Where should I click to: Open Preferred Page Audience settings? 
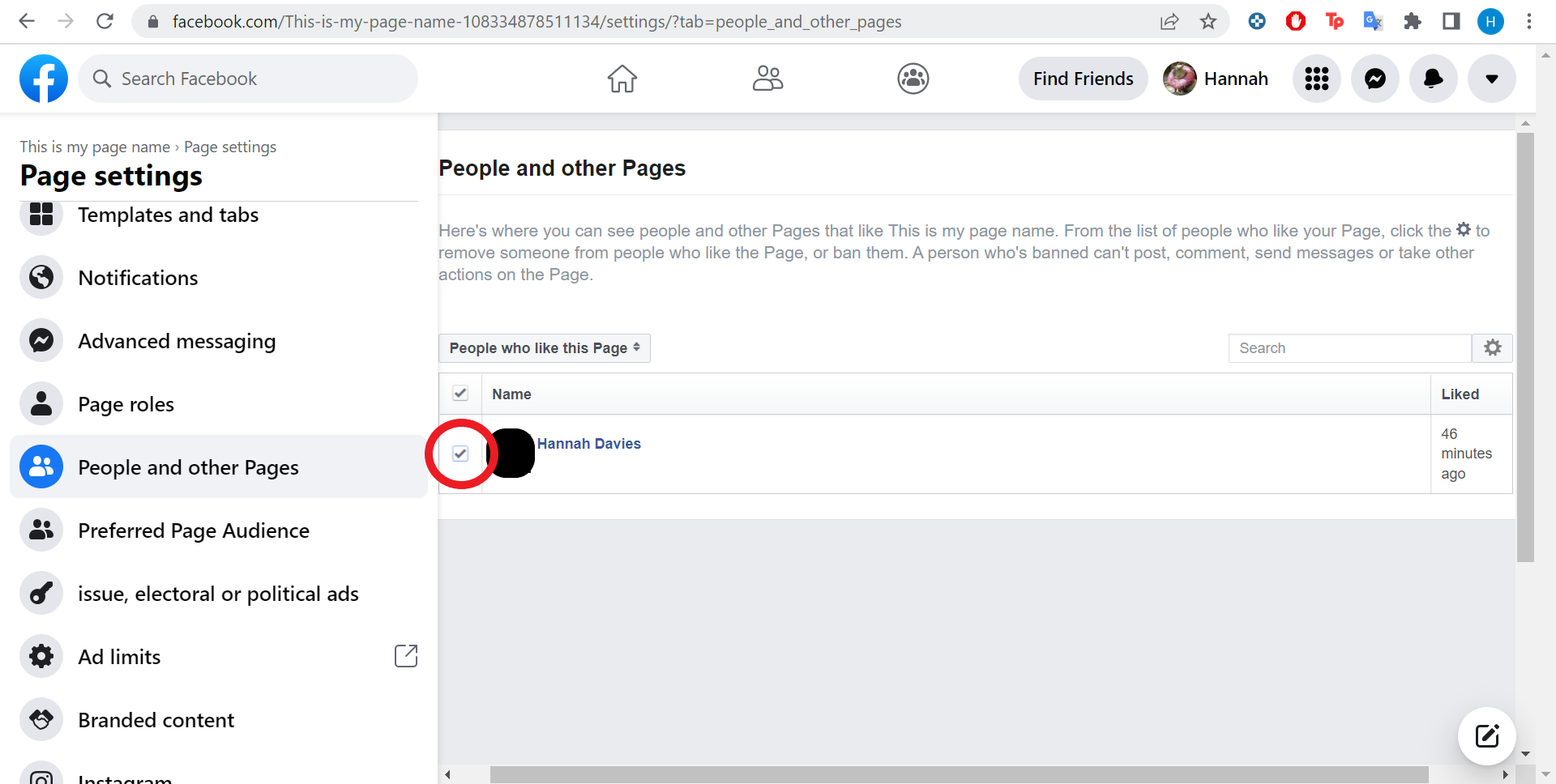pyautogui.click(x=218, y=530)
